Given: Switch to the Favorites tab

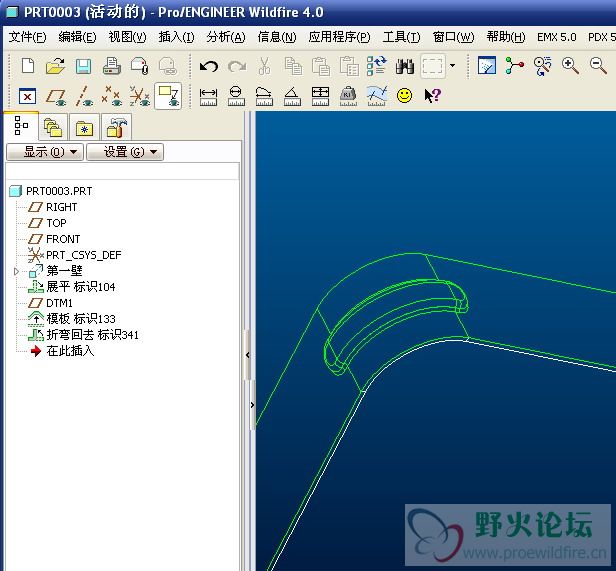Looking at the screenshot, I should (84, 127).
